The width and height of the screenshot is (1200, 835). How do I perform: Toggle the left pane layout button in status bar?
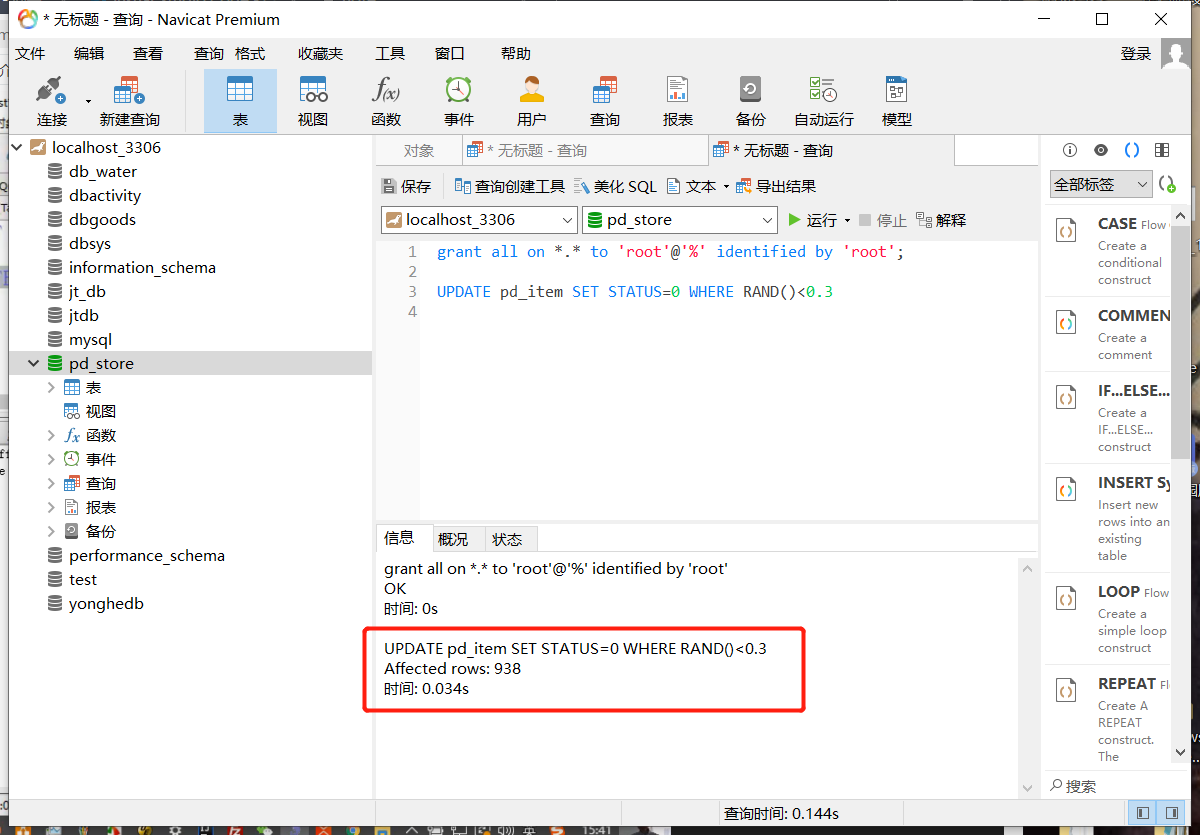coord(1141,812)
